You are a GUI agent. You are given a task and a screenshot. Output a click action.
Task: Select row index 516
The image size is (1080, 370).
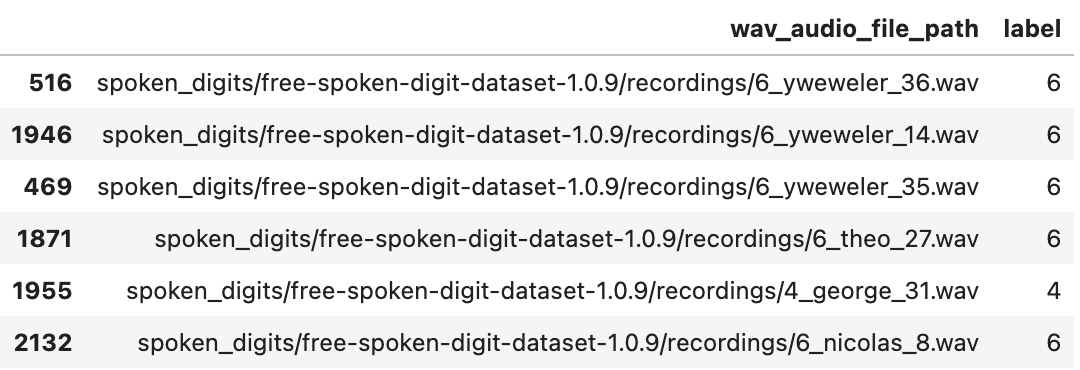tap(50, 83)
